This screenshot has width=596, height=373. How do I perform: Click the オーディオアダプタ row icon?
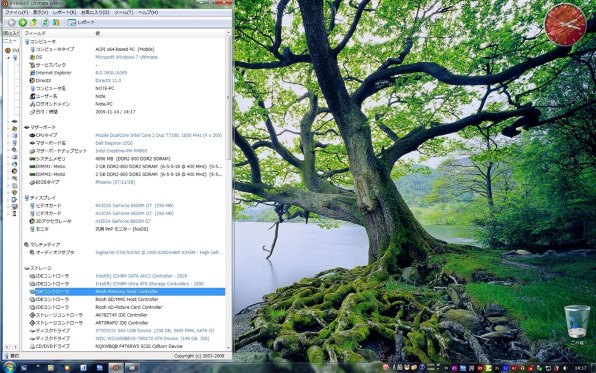[x=32, y=252]
